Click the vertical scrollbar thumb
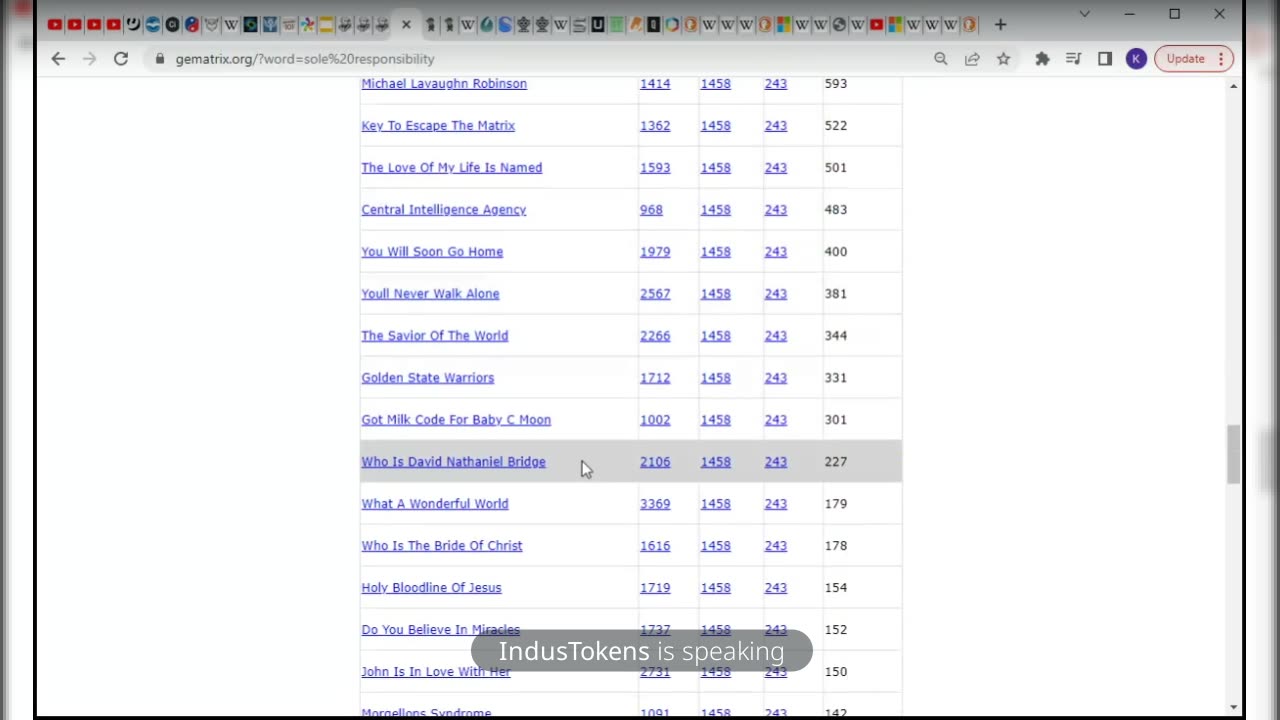The image size is (1280, 720). point(1233,454)
